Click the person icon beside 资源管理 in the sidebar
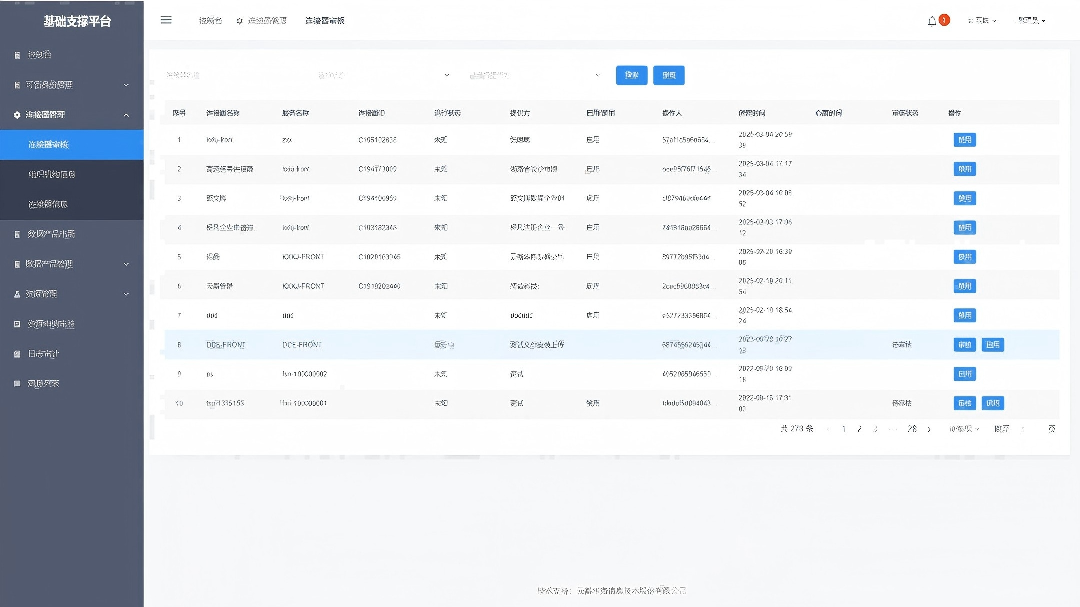Viewport: 1080px width, 607px height. pyautogui.click(x=17, y=294)
